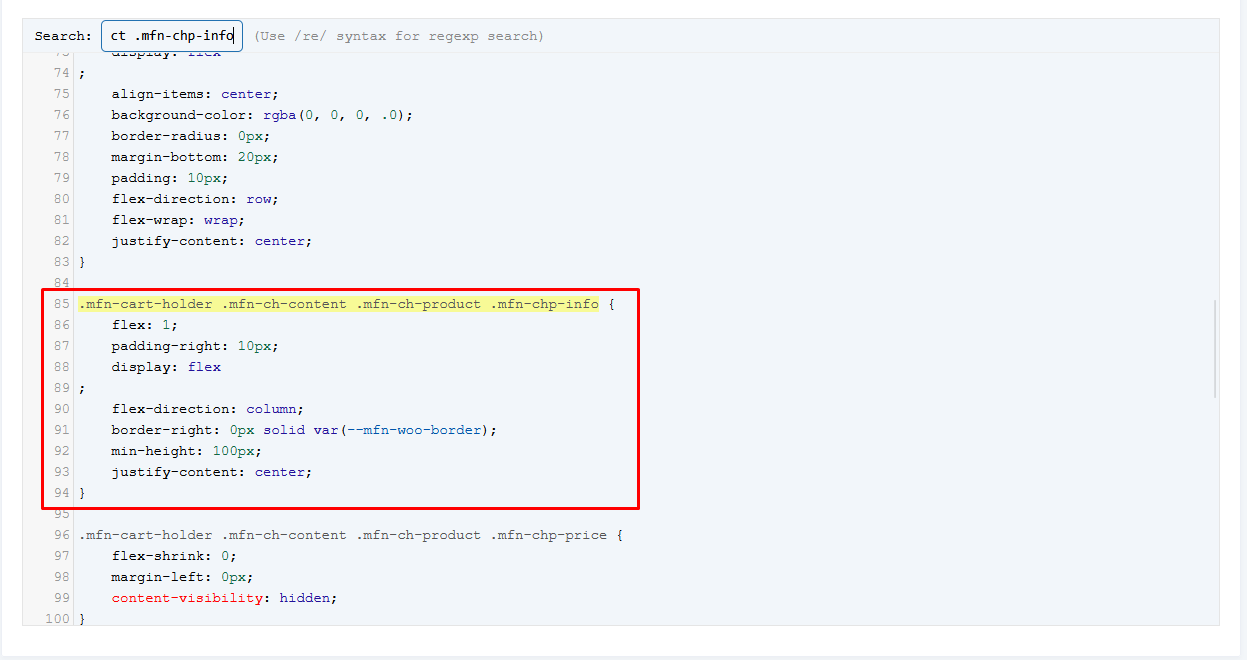The width and height of the screenshot is (1247, 660).
Task: Select line number 85 in the gutter
Action: click(x=62, y=304)
